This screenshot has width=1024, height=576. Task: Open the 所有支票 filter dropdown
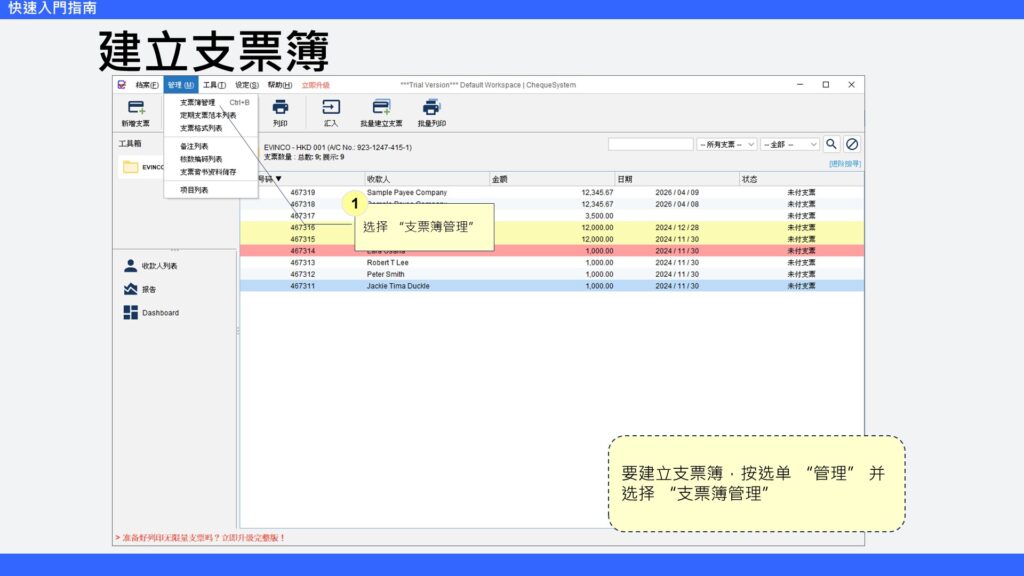[x=726, y=144]
